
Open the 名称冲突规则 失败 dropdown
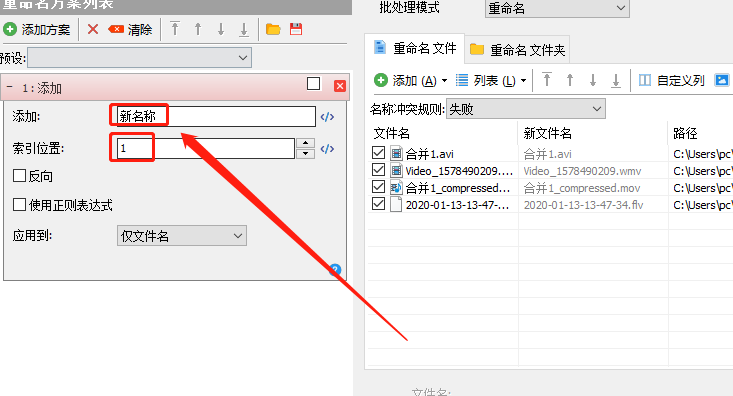tap(525, 109)
